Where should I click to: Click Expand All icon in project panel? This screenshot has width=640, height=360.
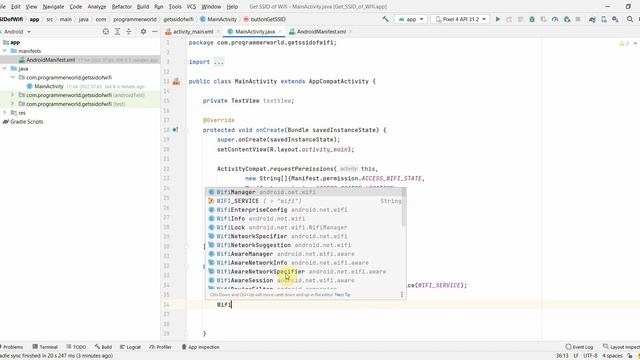[117, 31]
